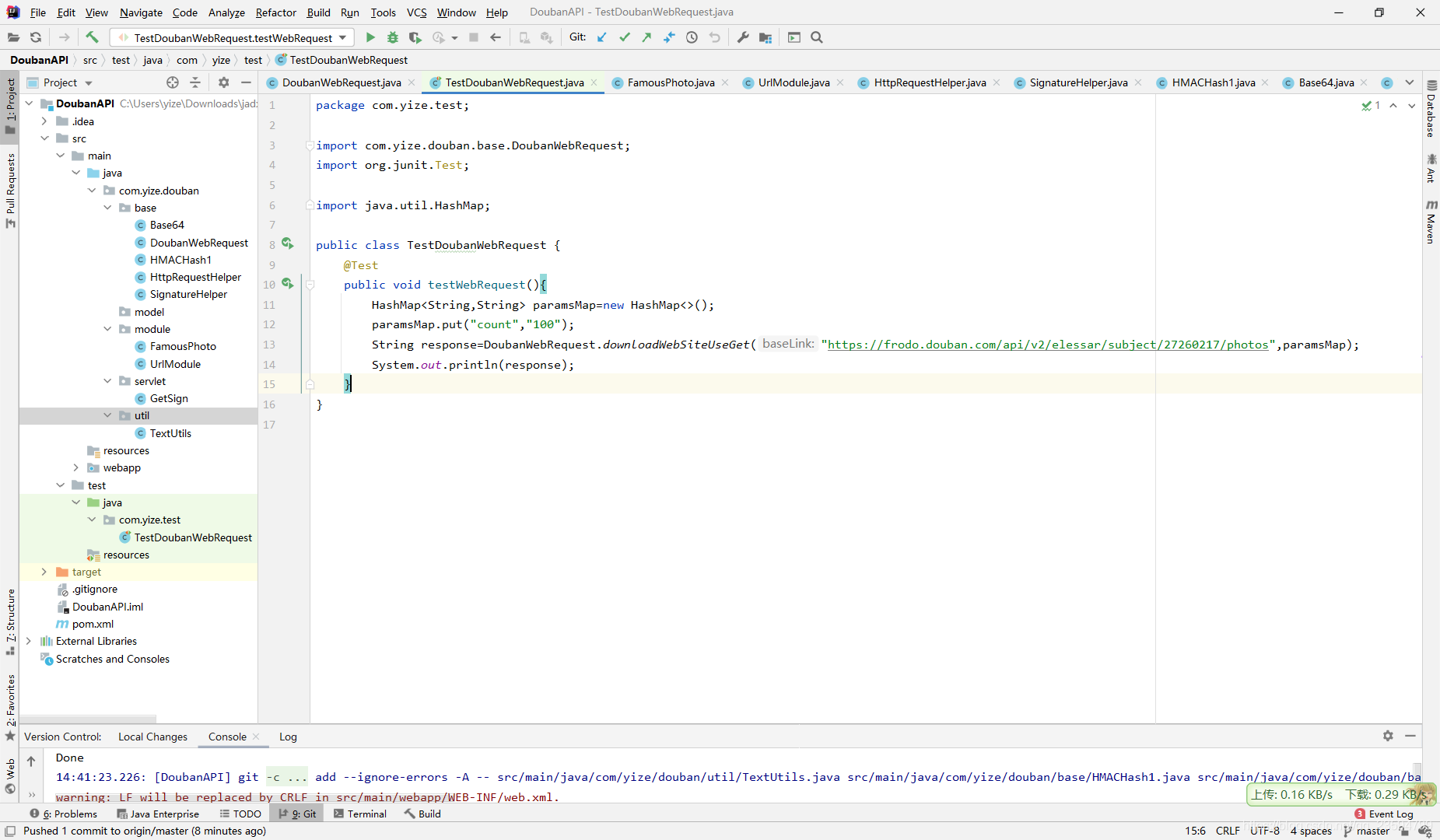The image size is (1440, 840).
Task: Run with coverage icon in toolbar
Action: point(415,37)
